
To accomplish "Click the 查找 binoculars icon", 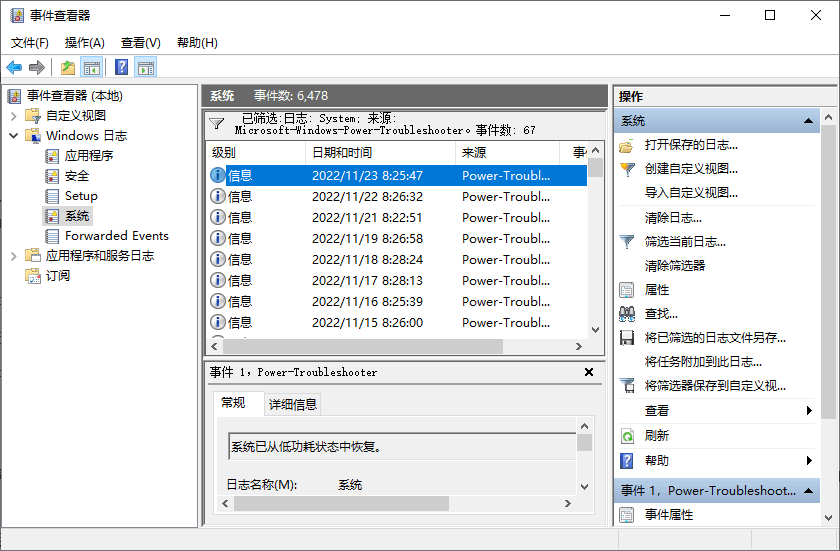I will click(627, 314).
